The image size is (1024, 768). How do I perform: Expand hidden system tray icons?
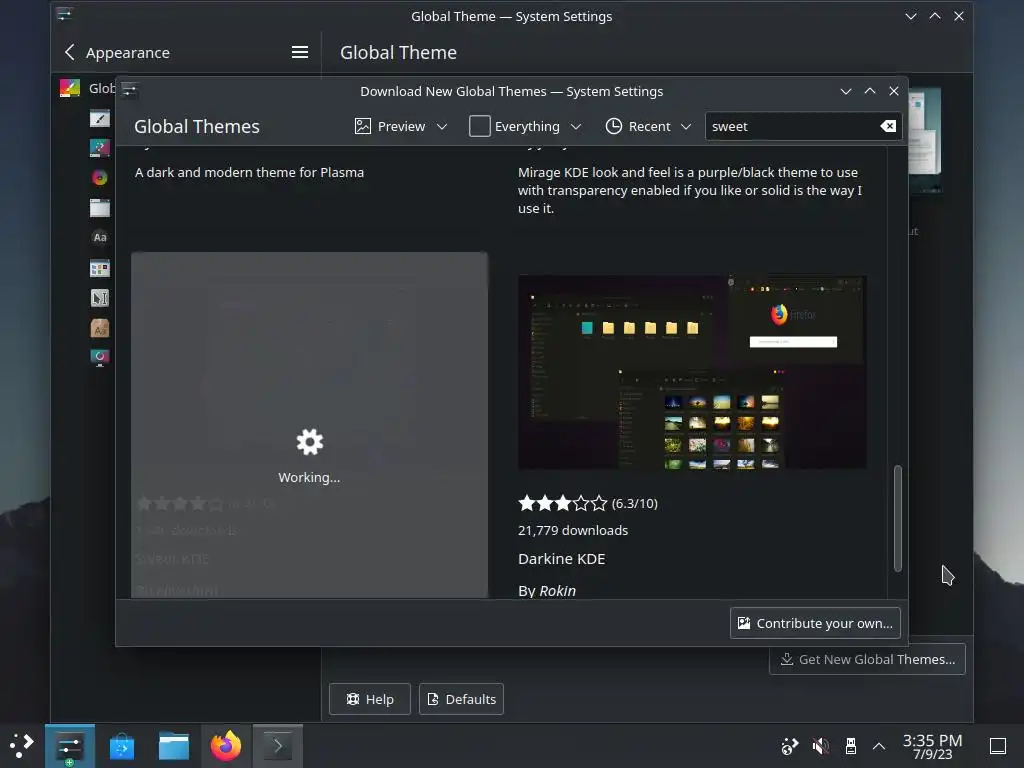click(x=879, y=746)
